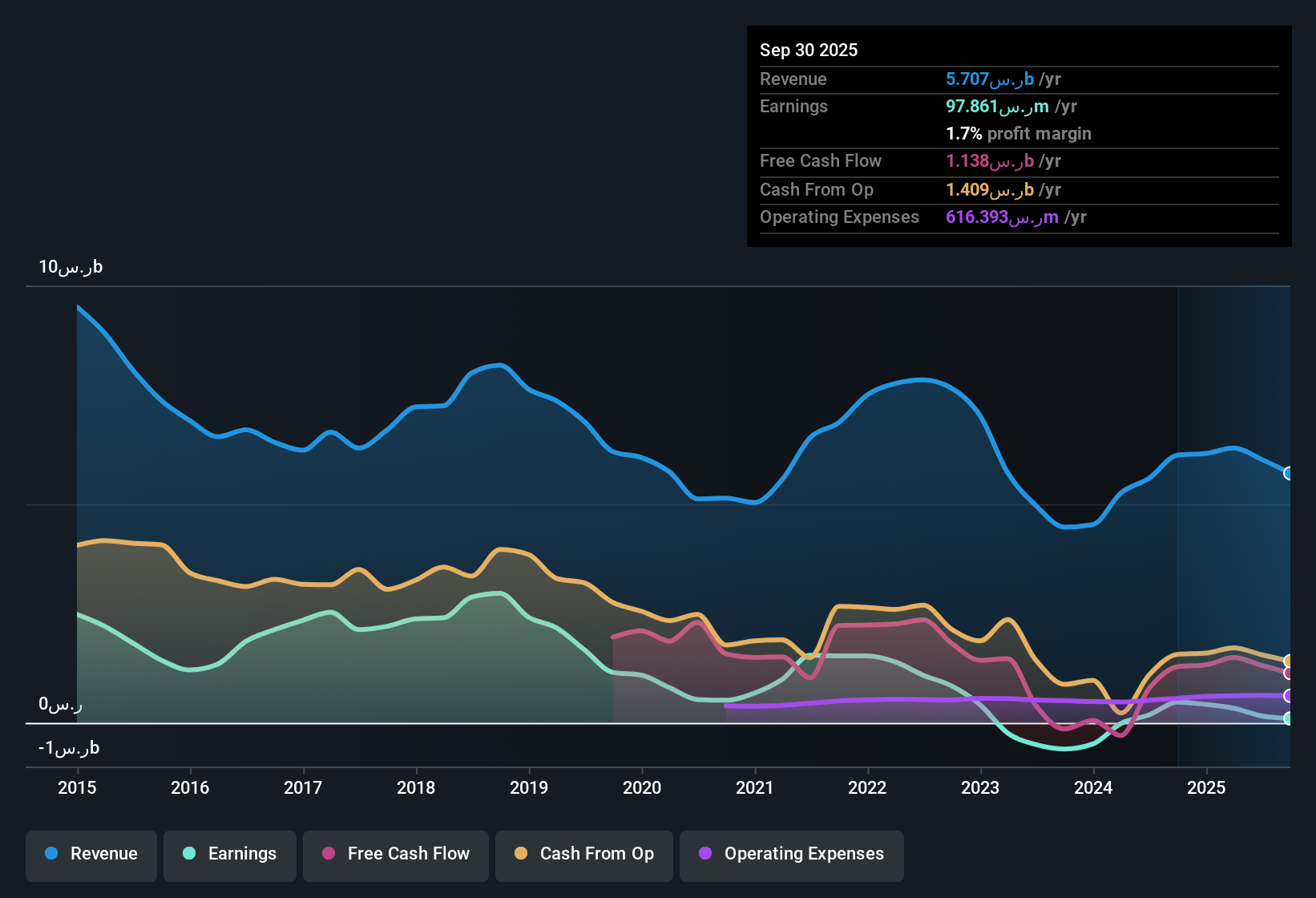The width and height of the screenshot is (1316, 898).
Task: Click the blue Revenue legend dot
Action: 50,854
